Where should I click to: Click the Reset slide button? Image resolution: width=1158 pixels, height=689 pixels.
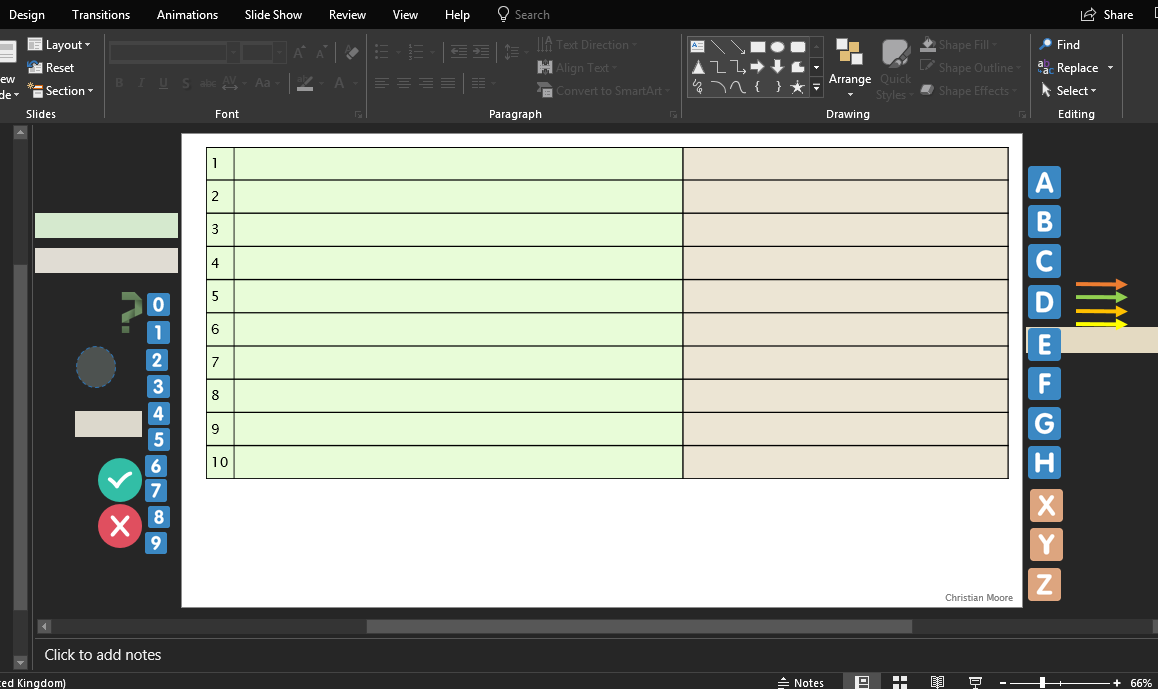point(50,67)
